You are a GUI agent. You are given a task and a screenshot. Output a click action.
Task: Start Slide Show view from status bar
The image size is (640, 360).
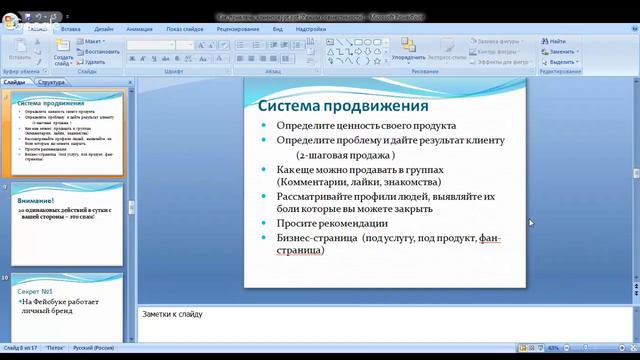click(540, 348)
